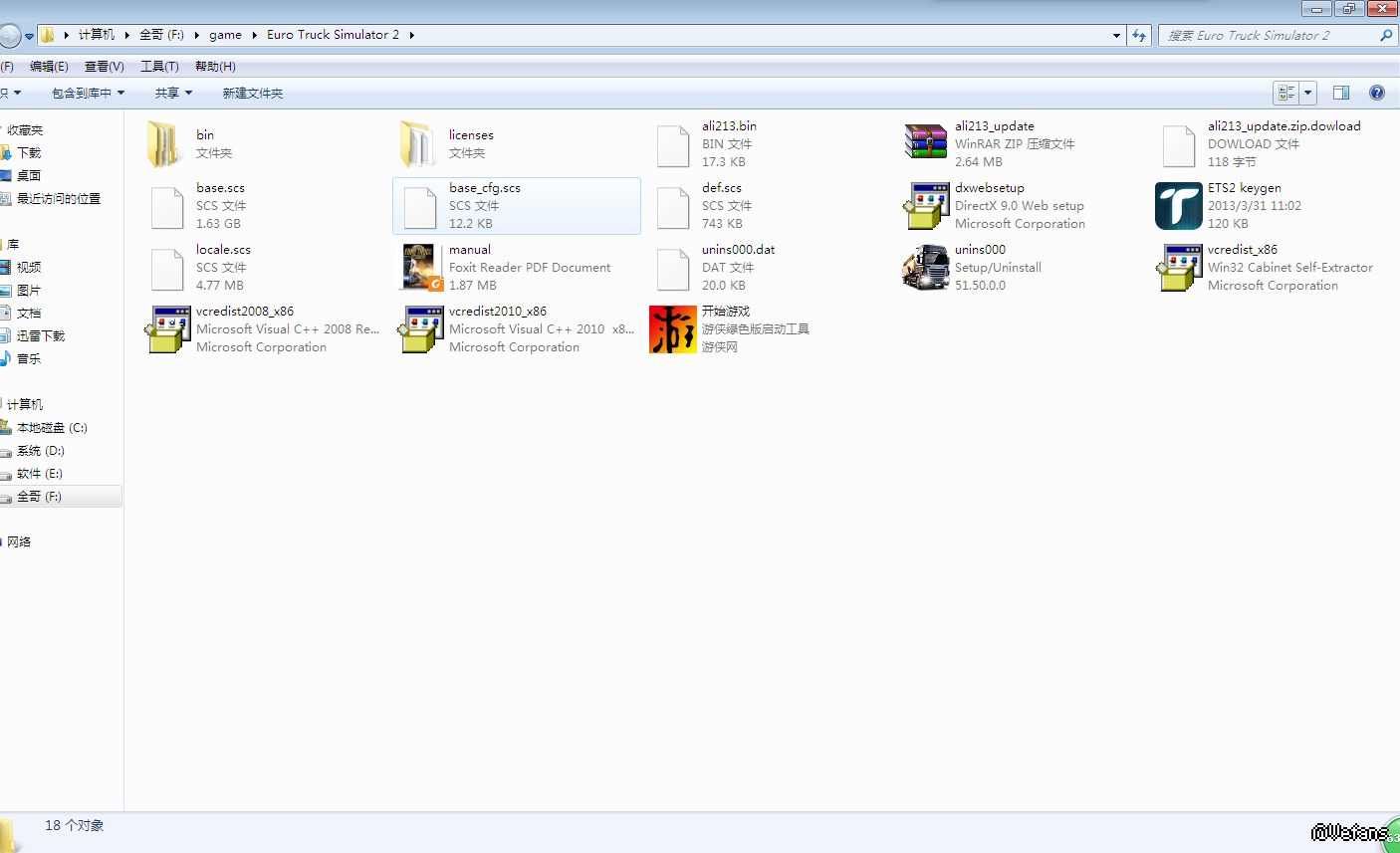
Task: Select the vcredist2010_x86 installer icon
Action: point(420,329)
